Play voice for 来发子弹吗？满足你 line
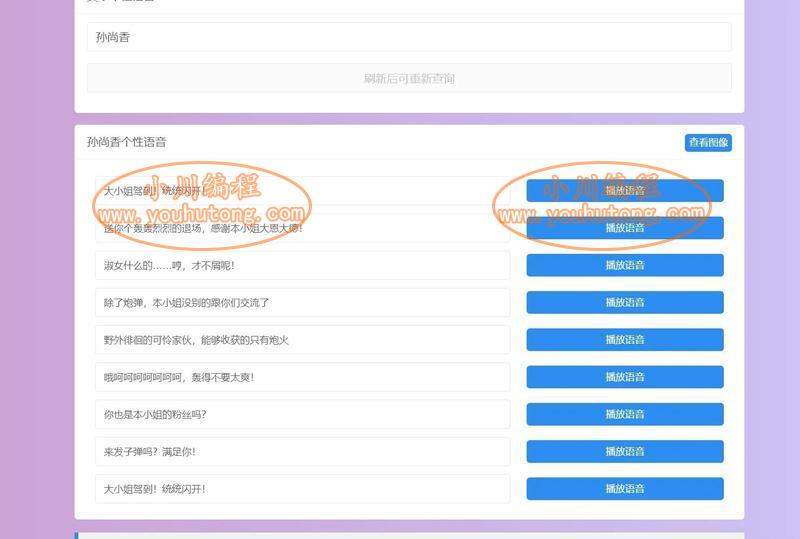 pyautogui.click(x=624, y=452)
